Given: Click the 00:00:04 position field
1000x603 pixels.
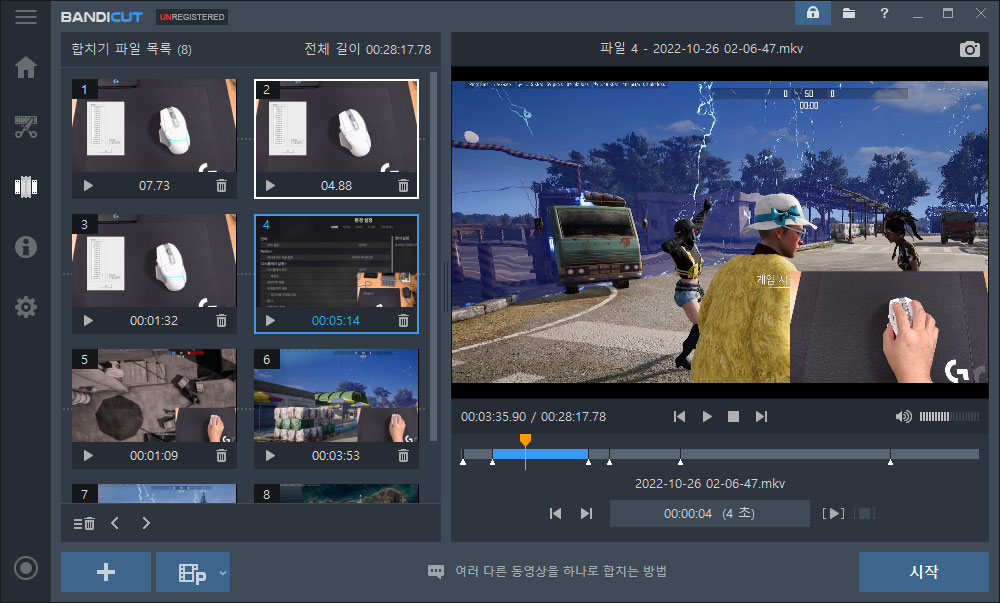Looking at the screenshot, I should [x=710, y=513].
